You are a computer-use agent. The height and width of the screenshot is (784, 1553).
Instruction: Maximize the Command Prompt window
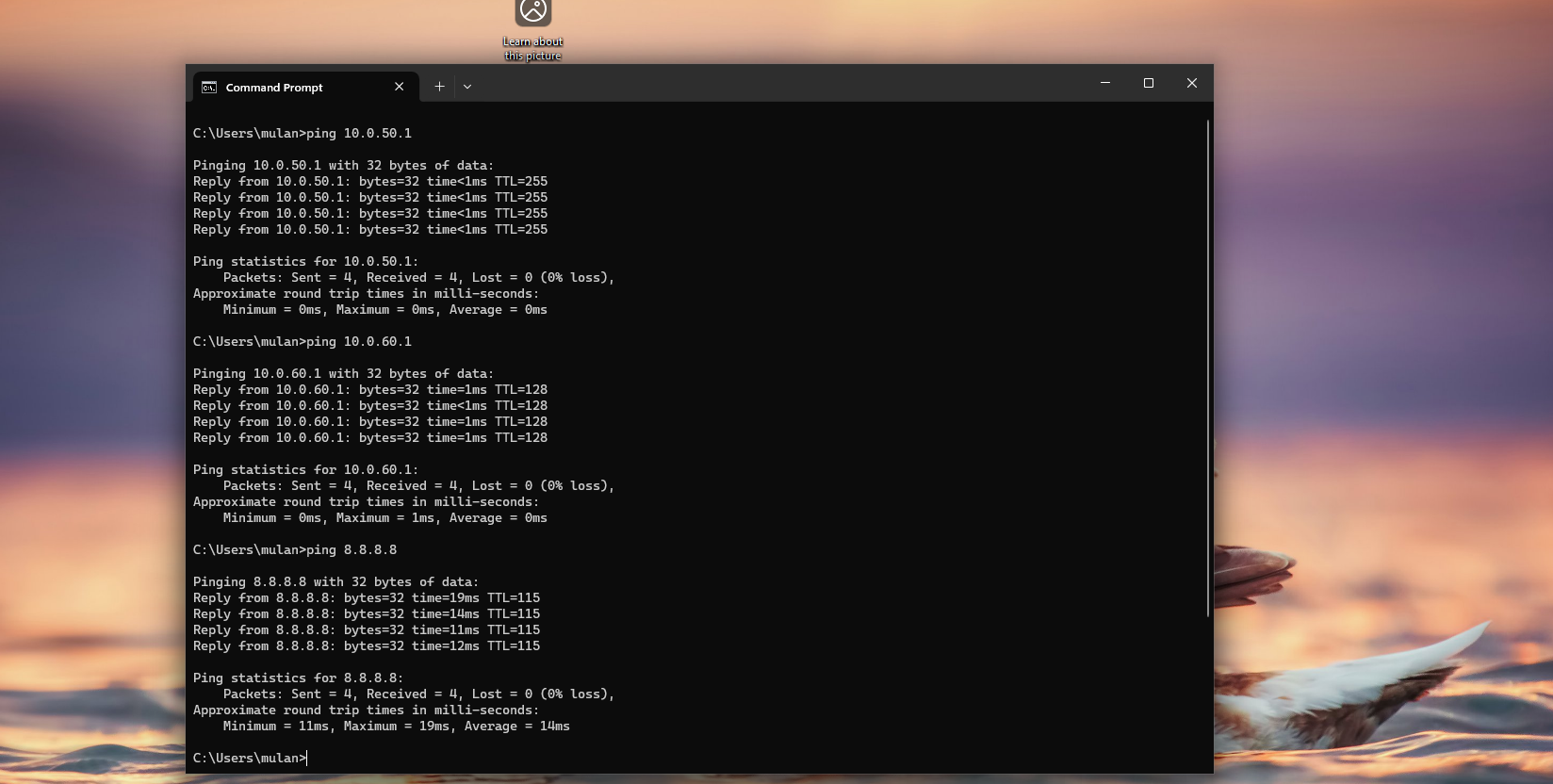tap(1149, 83)
